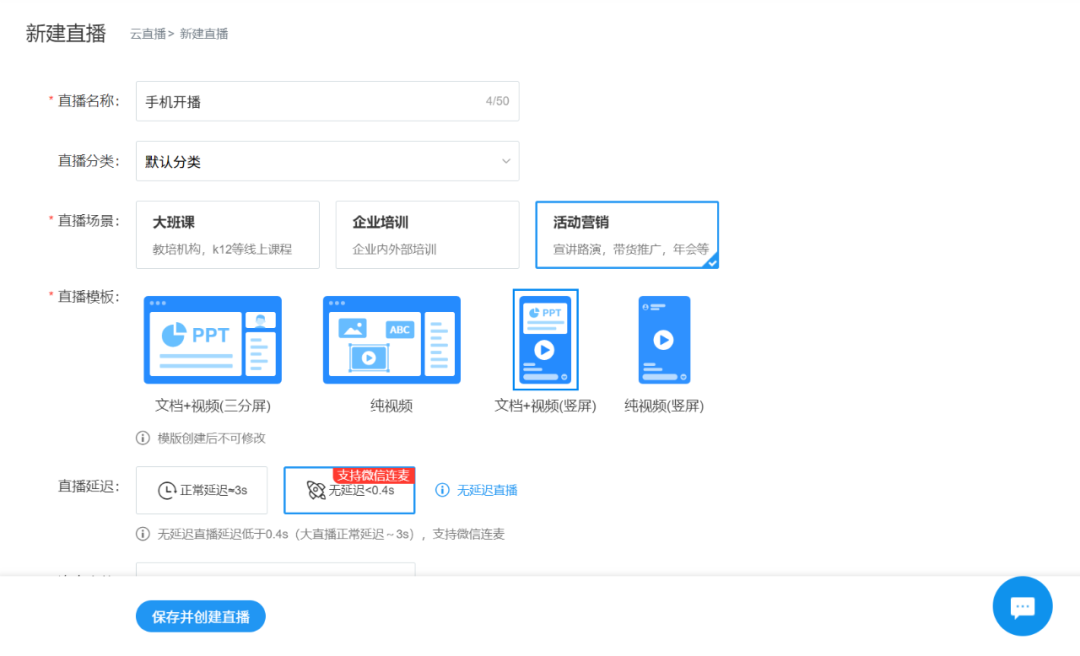Click the clock icon in 正常延迟 option

[167, 491]
